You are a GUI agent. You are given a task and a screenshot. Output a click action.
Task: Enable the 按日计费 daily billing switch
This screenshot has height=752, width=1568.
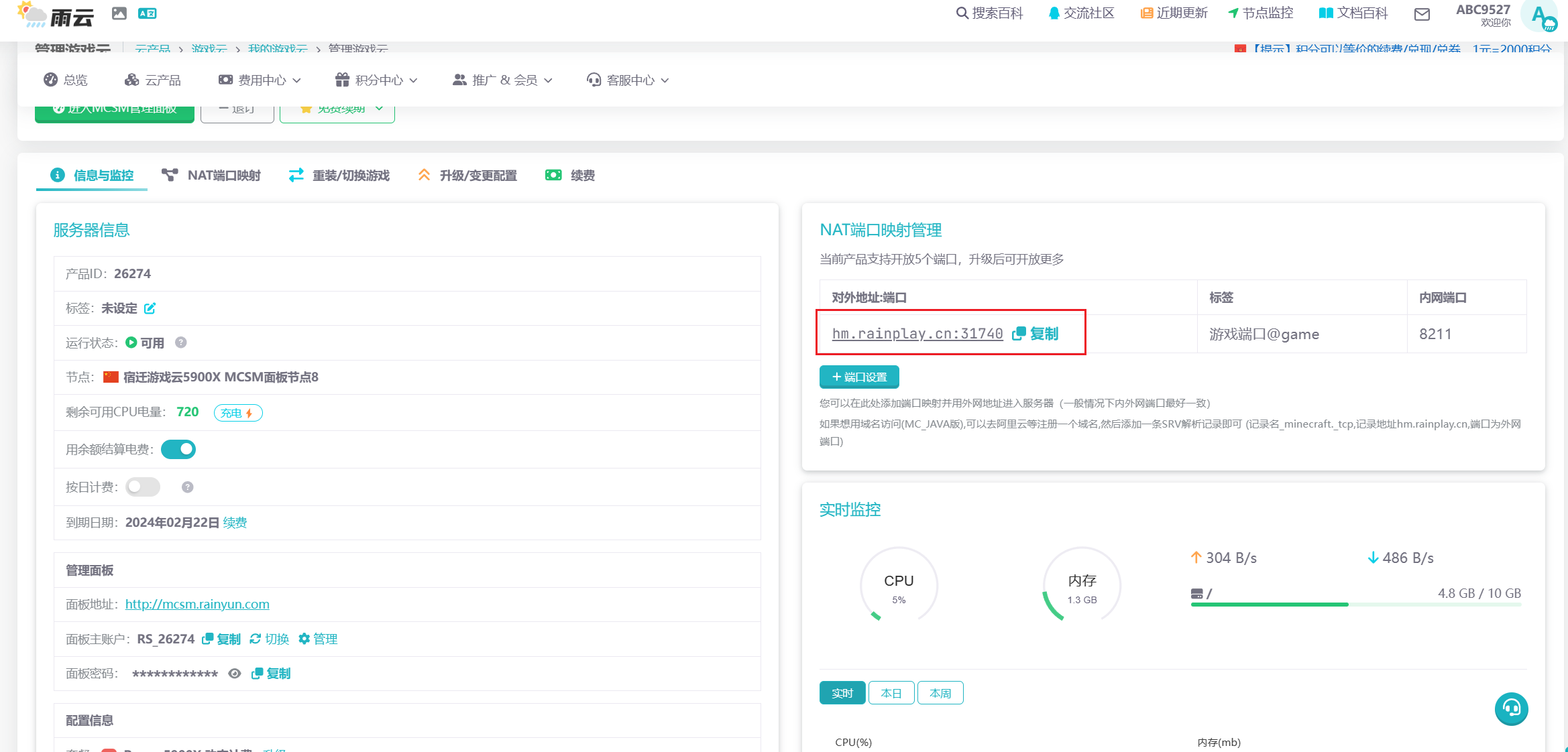point(143,487)
